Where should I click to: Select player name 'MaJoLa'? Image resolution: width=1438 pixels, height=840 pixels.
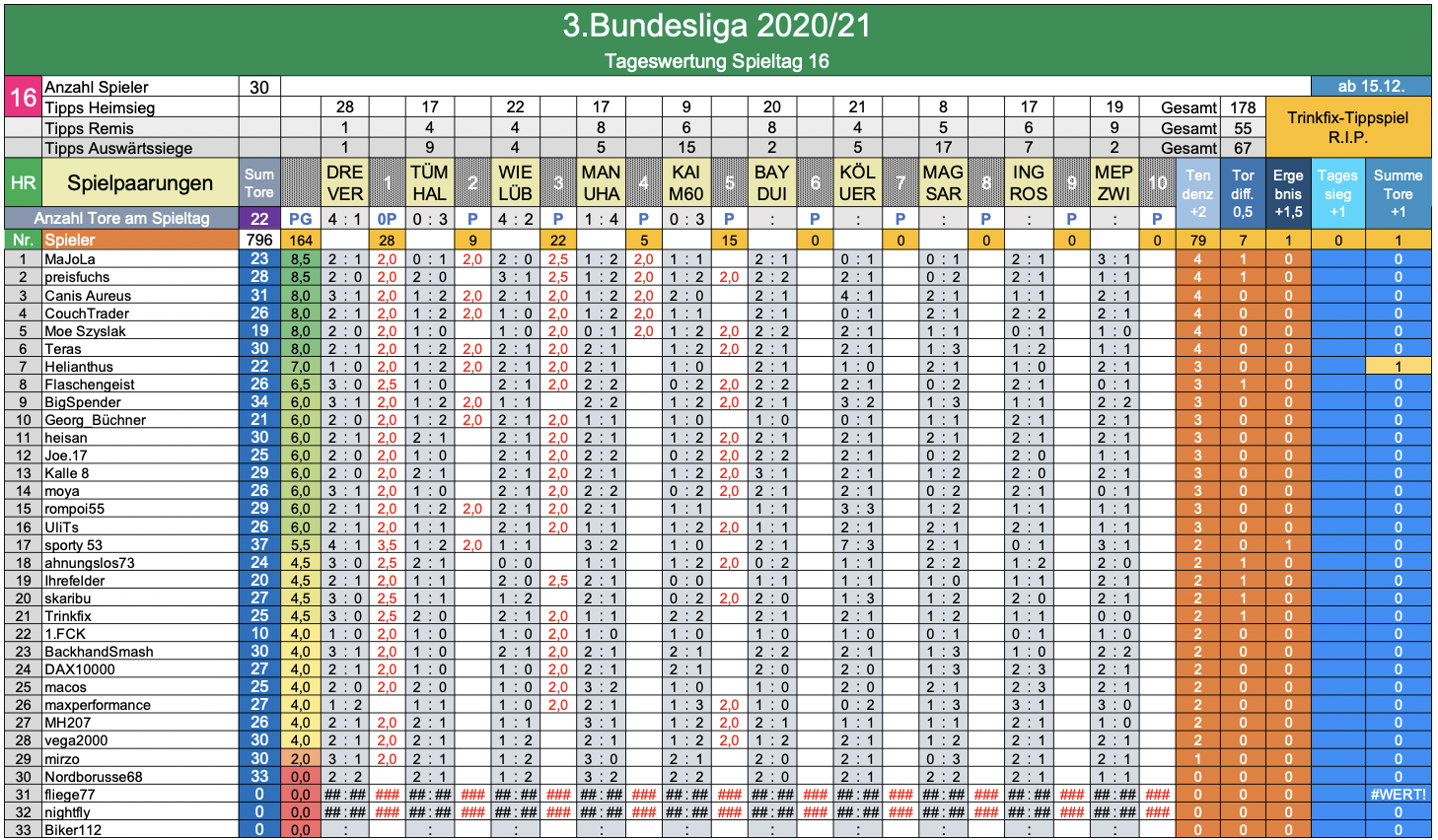(70, 259)
